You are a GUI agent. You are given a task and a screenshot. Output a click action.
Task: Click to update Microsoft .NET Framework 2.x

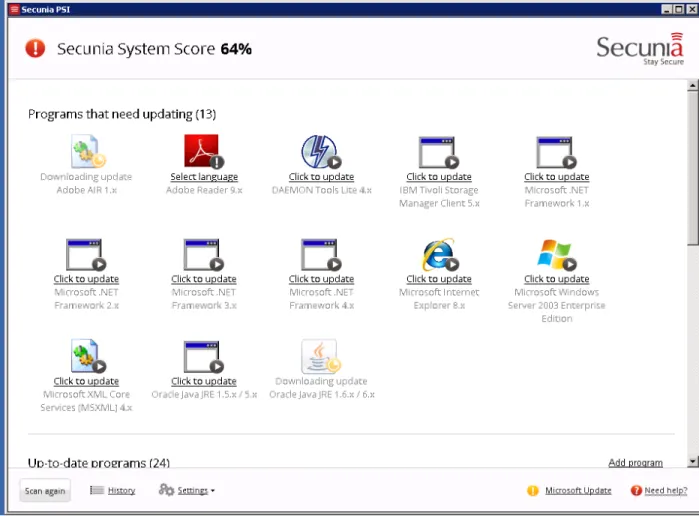[86, 279]
